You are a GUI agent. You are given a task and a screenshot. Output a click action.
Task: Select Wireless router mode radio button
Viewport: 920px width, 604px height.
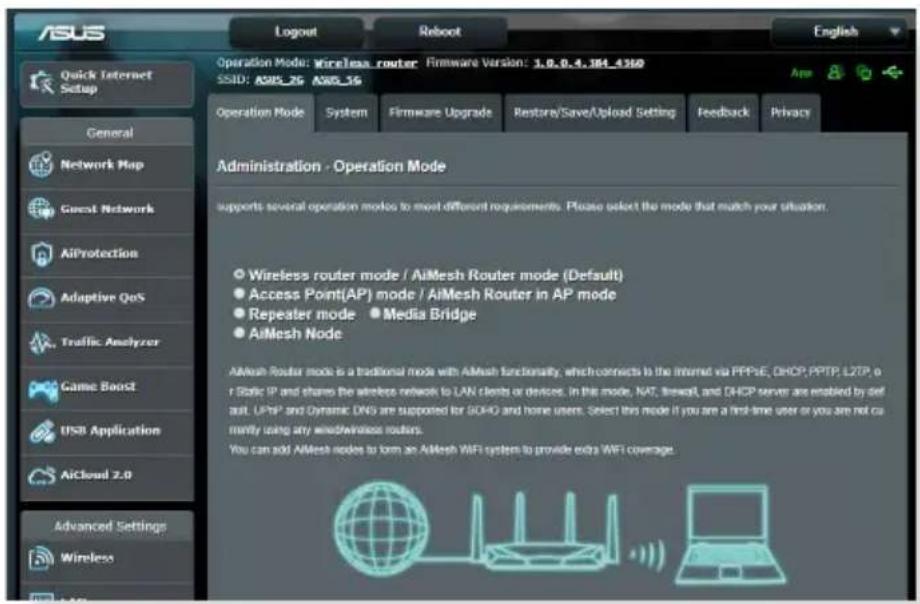click(239, 274)
